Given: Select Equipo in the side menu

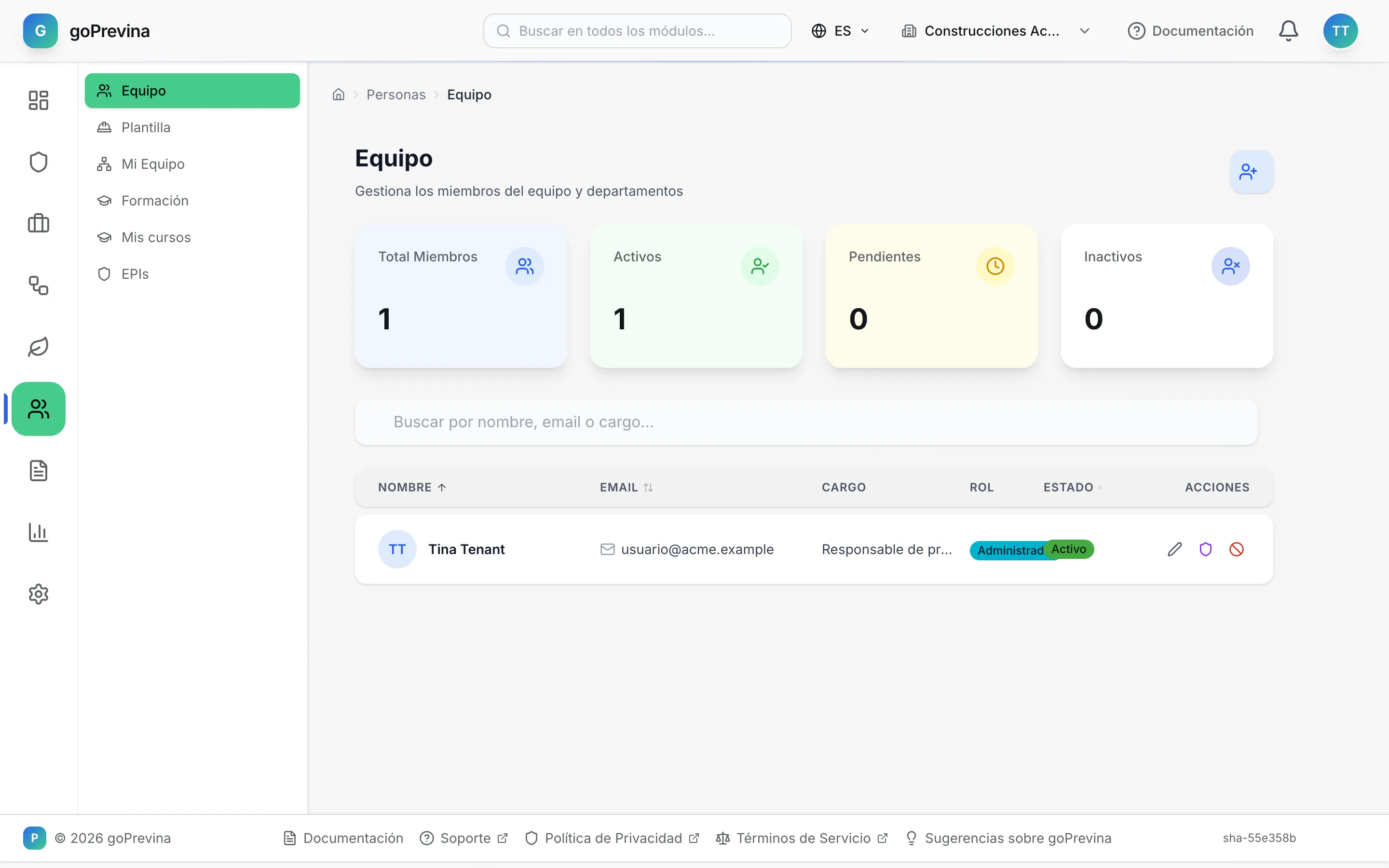Looking at the screenshot, I should pyautogui.click(x=192, y=91).
